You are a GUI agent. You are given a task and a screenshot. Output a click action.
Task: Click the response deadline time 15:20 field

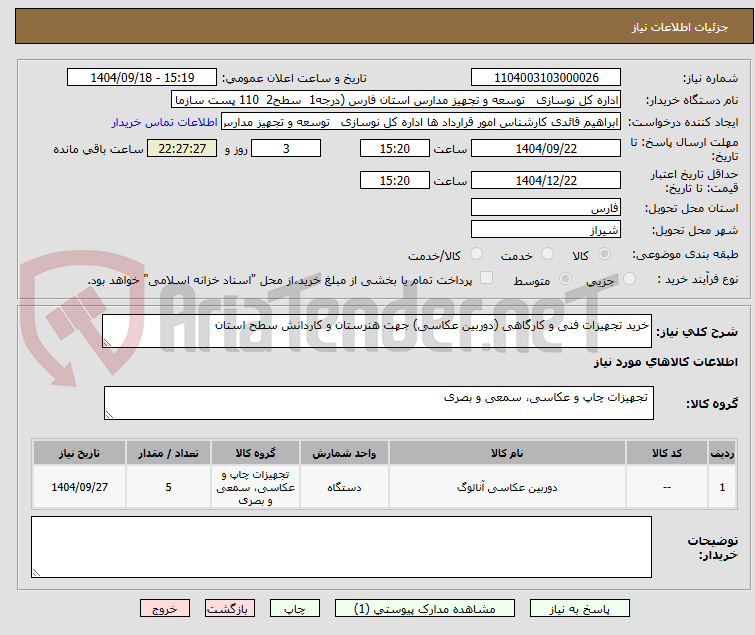tap(394, 148)
